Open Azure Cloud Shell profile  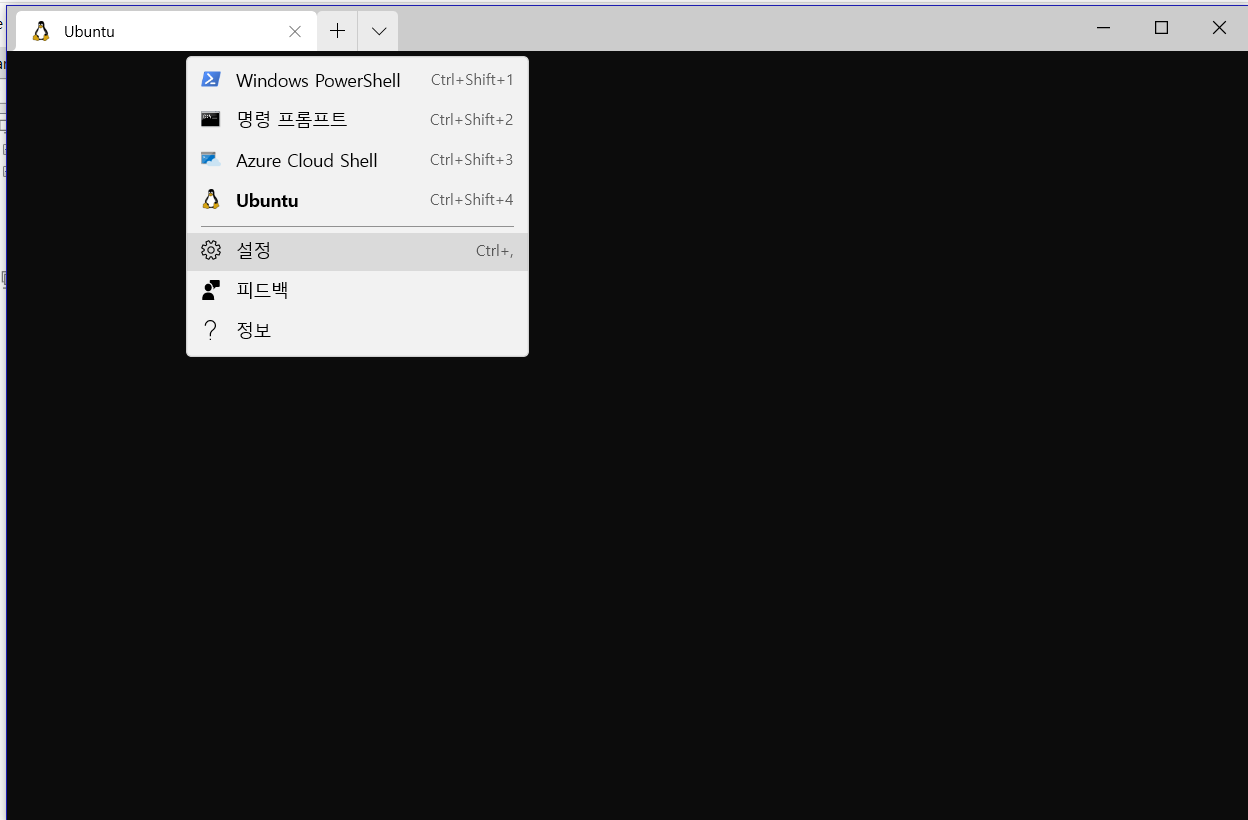(357, 160)
